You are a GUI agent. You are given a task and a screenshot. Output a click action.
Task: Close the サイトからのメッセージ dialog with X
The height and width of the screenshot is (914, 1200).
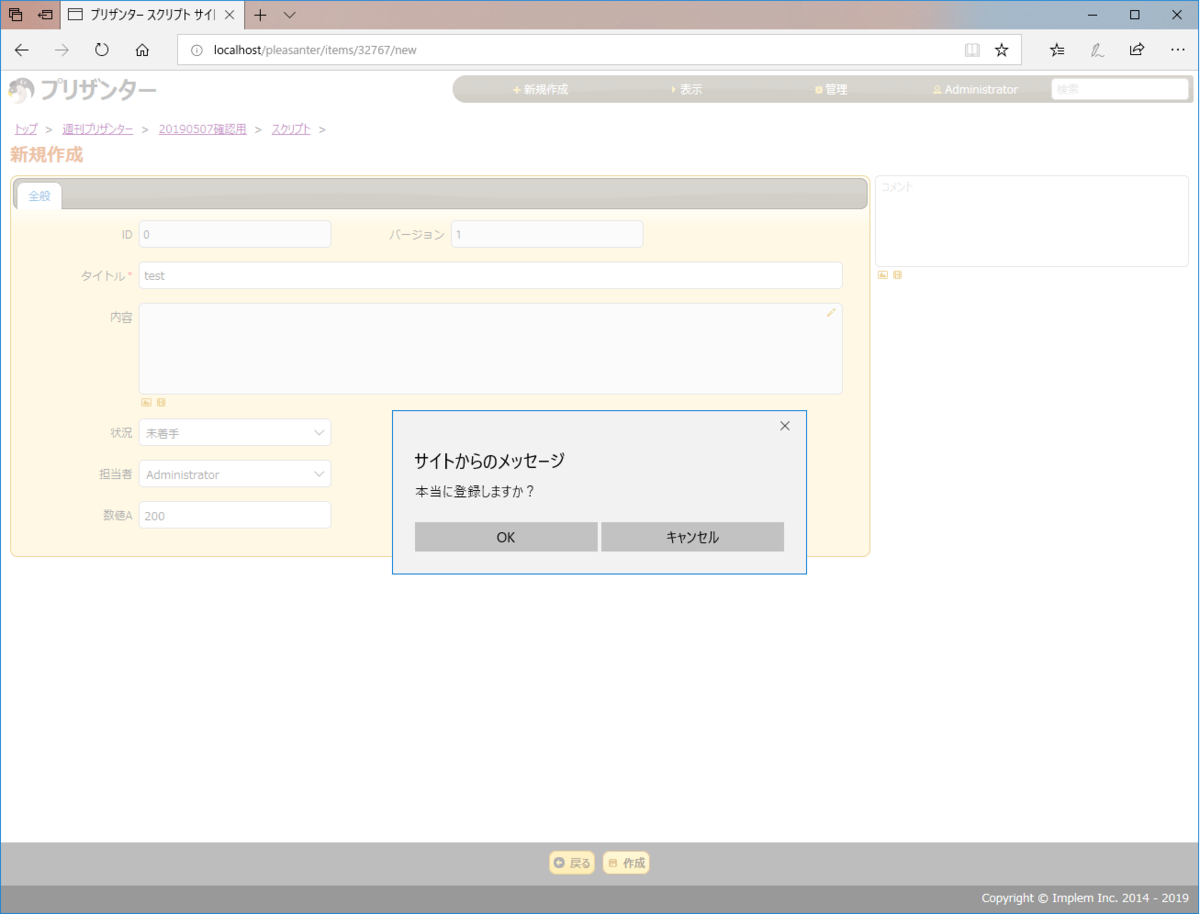tap(784, 426)
